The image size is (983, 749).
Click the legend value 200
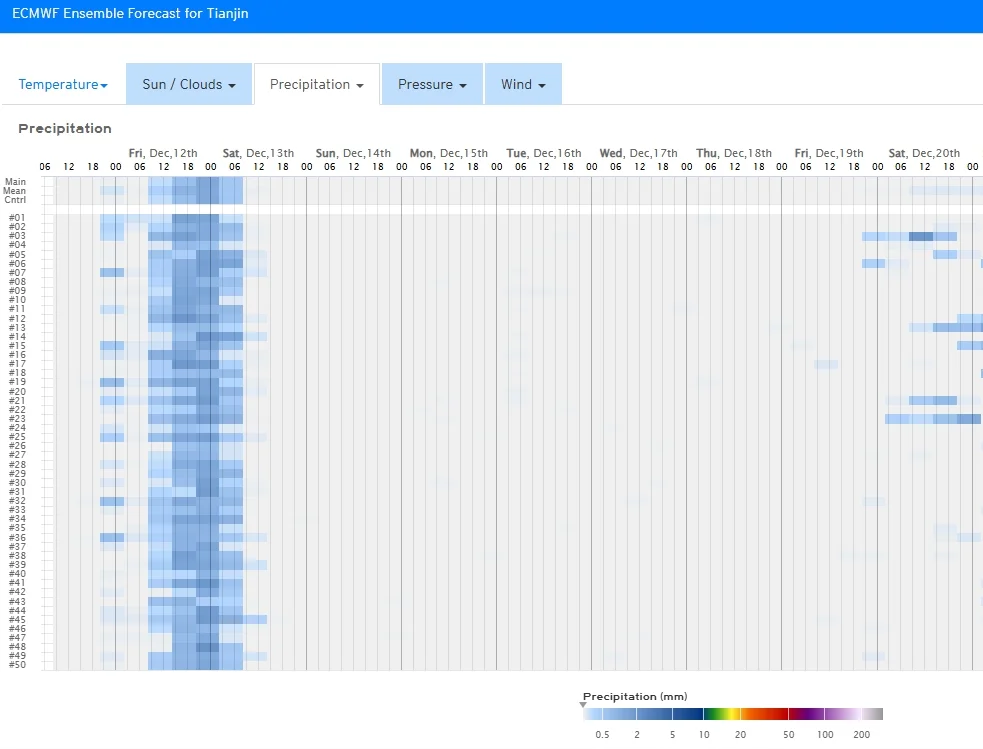click(861, 735)
